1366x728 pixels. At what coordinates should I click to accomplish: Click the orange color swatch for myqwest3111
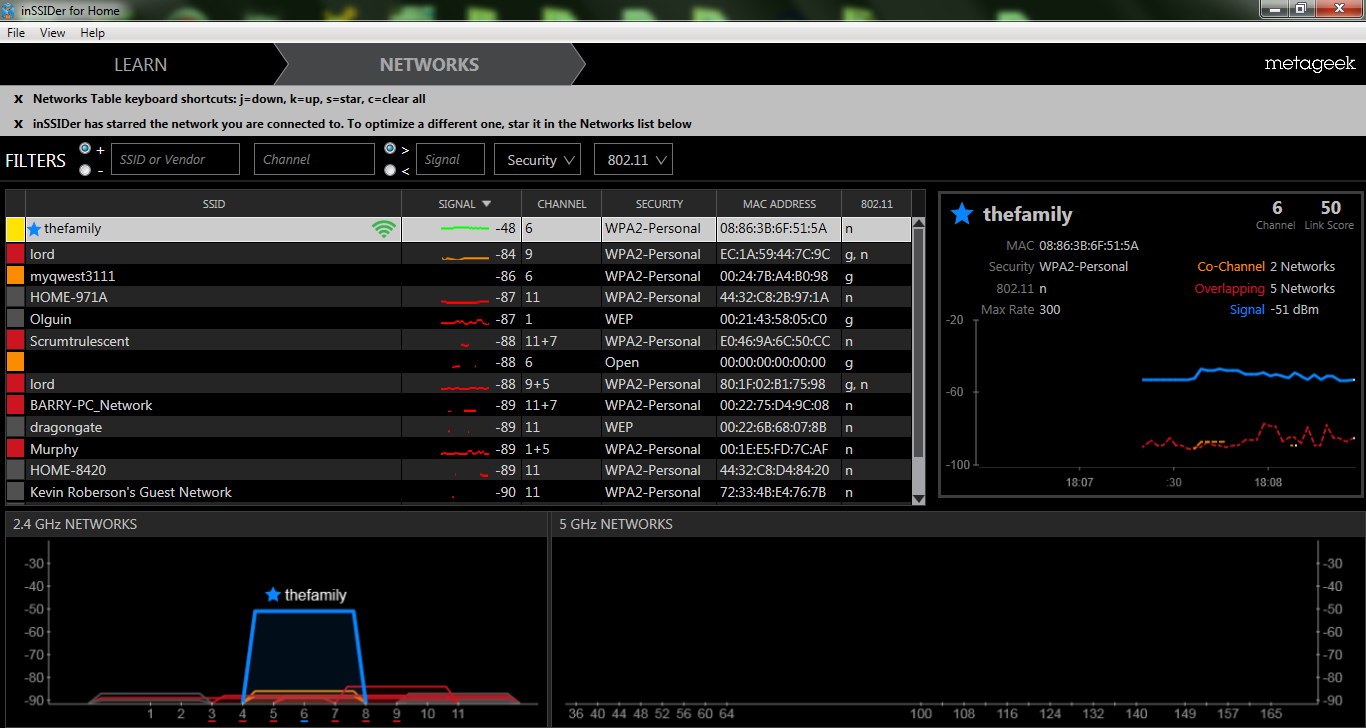[x=15, y=276]
